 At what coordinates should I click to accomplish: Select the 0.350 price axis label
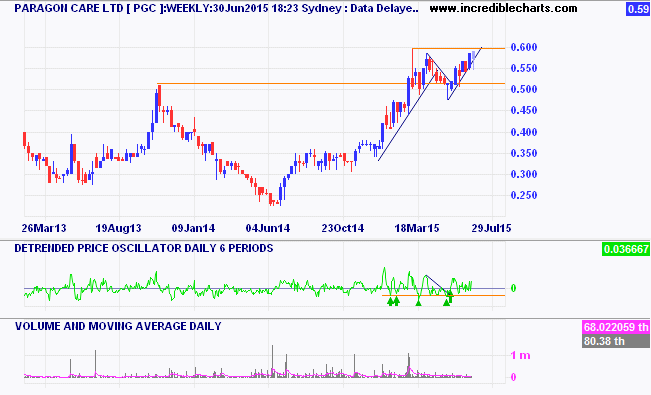pos(524,153)
